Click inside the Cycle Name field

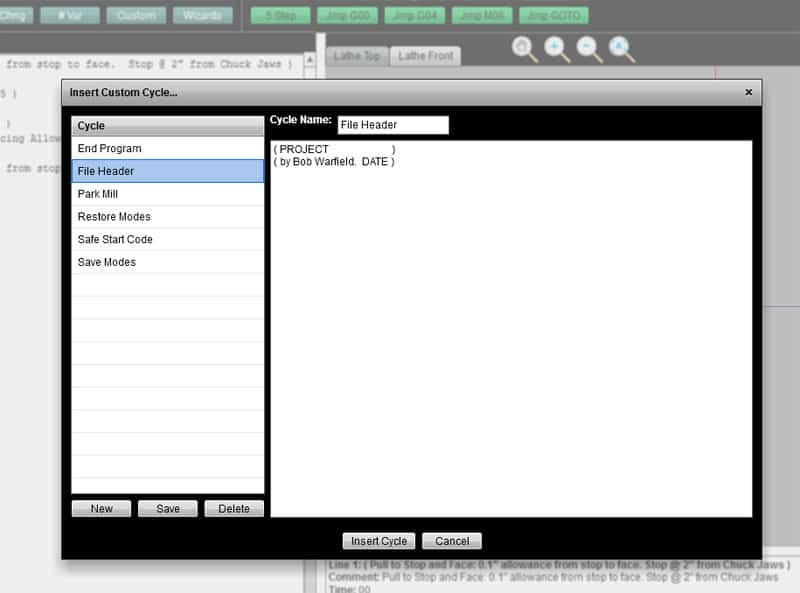pos(390,125)
